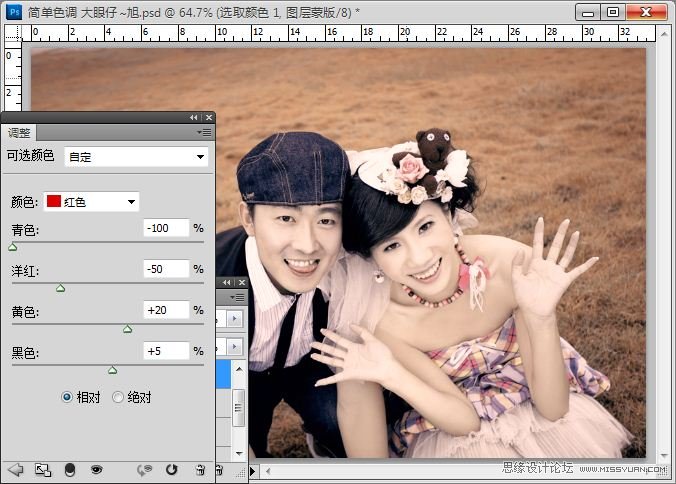This screenshot has width=676, height=484.
Task: Switch to the 调整 tab
Action: point(19,133)
